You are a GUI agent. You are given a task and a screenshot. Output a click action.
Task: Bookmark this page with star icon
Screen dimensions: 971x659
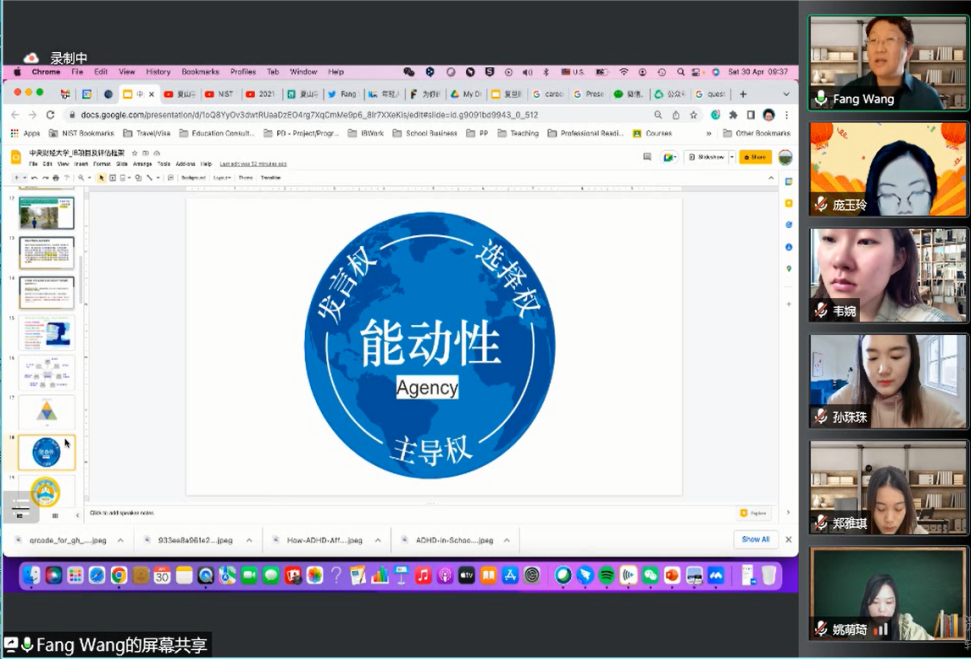pyautogui.click(x=693, y=115)
